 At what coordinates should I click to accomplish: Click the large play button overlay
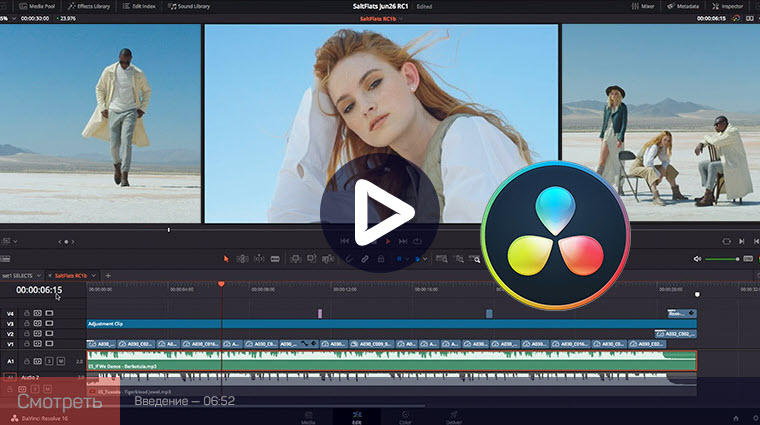[380, 212]
